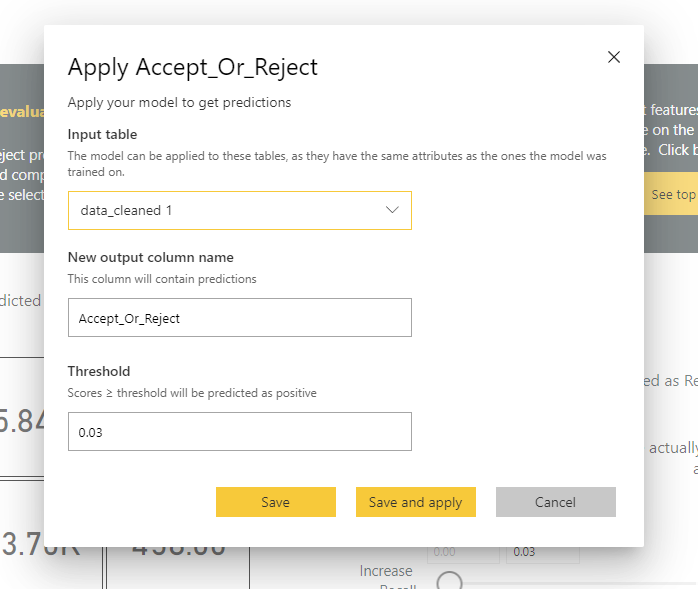Image resolution: width=698 pixels, height=589 pixels.
Task: Click the Apply Accept_Or_Reject dialog title
Action: coord(192,68)
